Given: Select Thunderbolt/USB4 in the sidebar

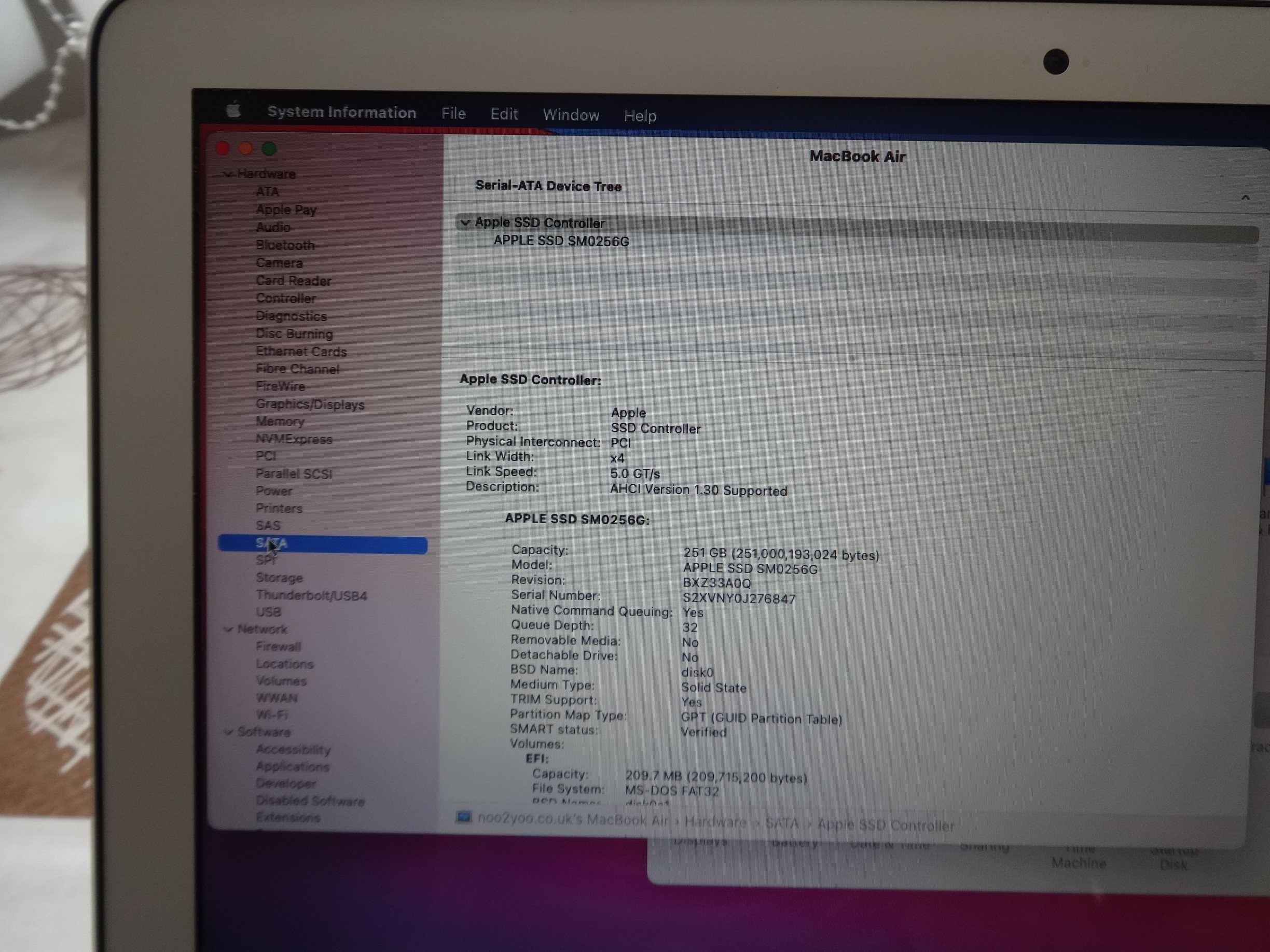Looking at the screenshot, I should (x=311, y=596).
